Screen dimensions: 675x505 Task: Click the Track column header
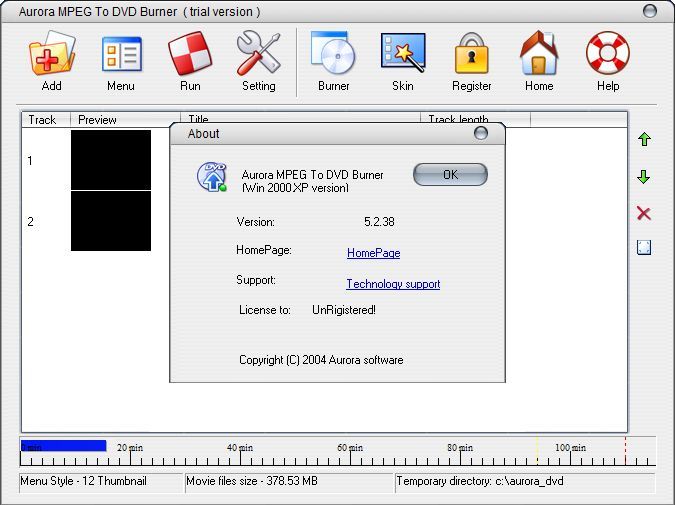coord(46,119)
